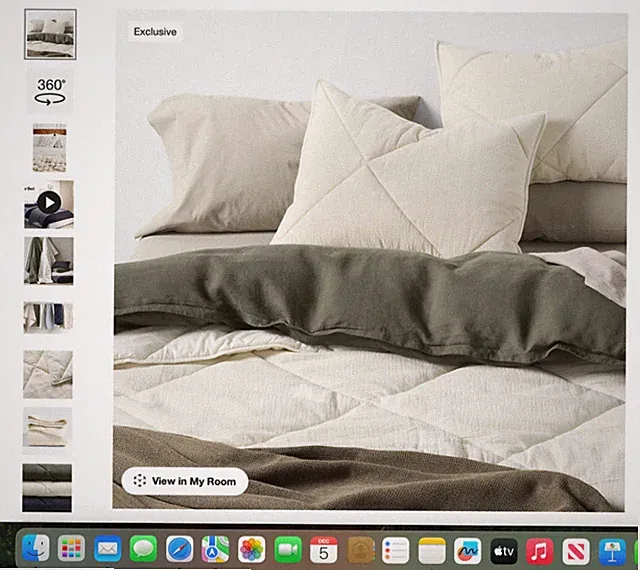
Task: Open Freeform from the dock
Action: (468, 551)
